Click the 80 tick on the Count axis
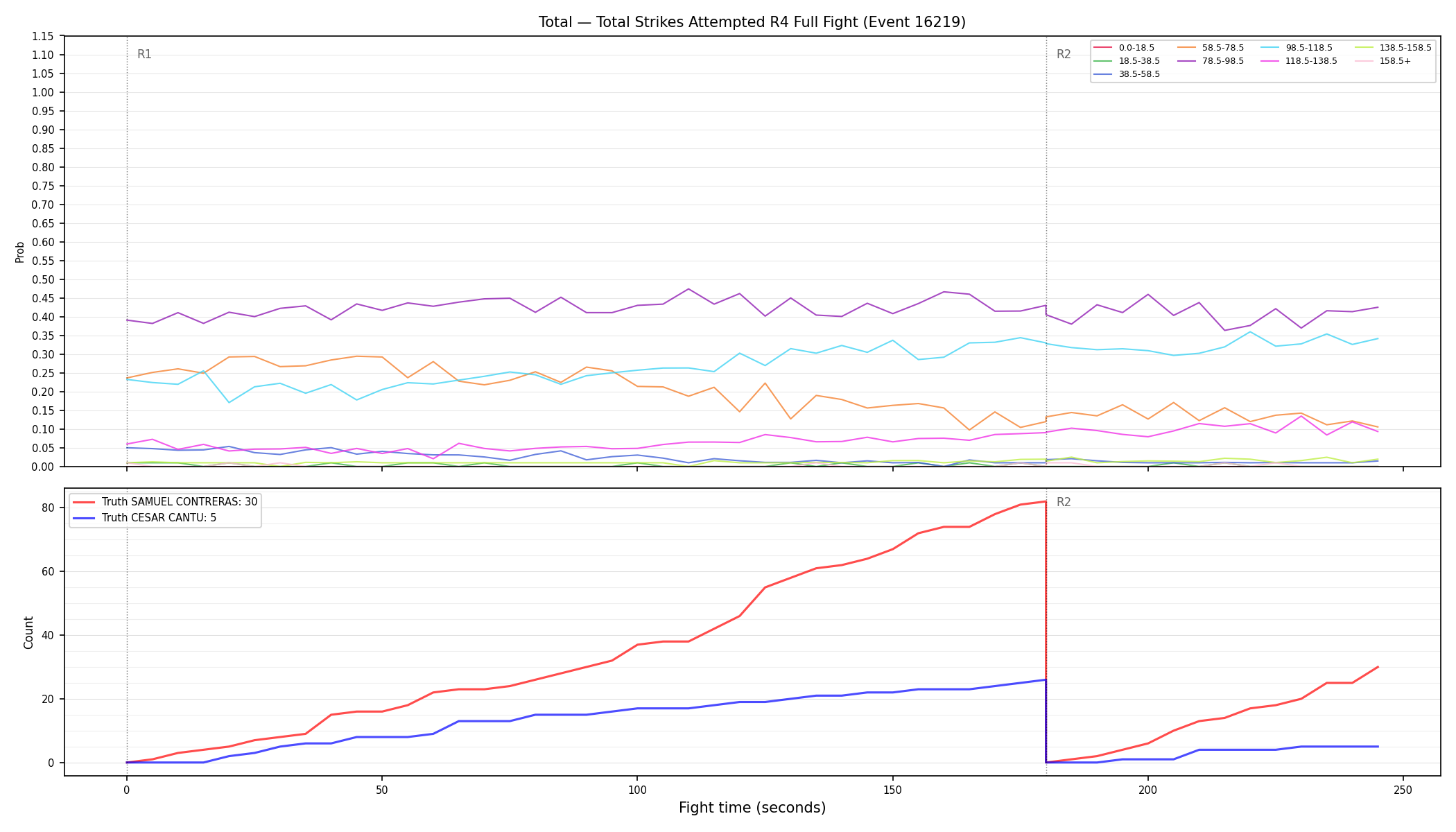Viewport: 1456px width, 832px height. [x=48, y=508]
